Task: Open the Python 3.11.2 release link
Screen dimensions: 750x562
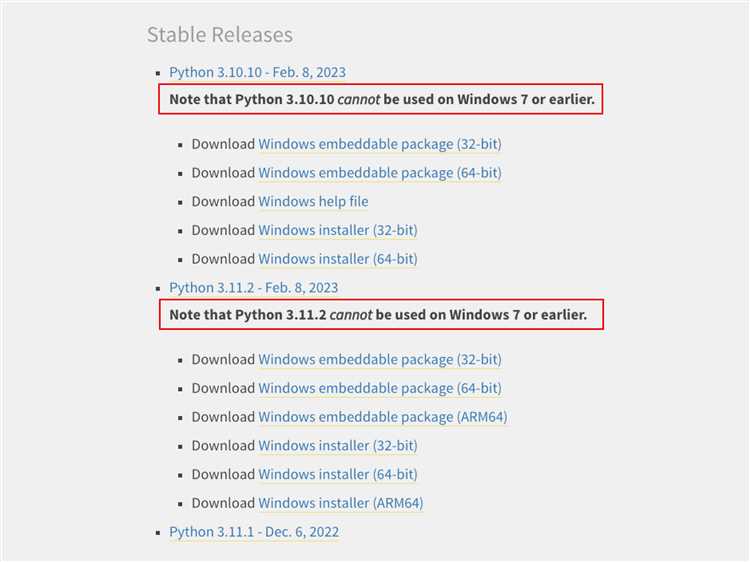Action: point(253,287)
